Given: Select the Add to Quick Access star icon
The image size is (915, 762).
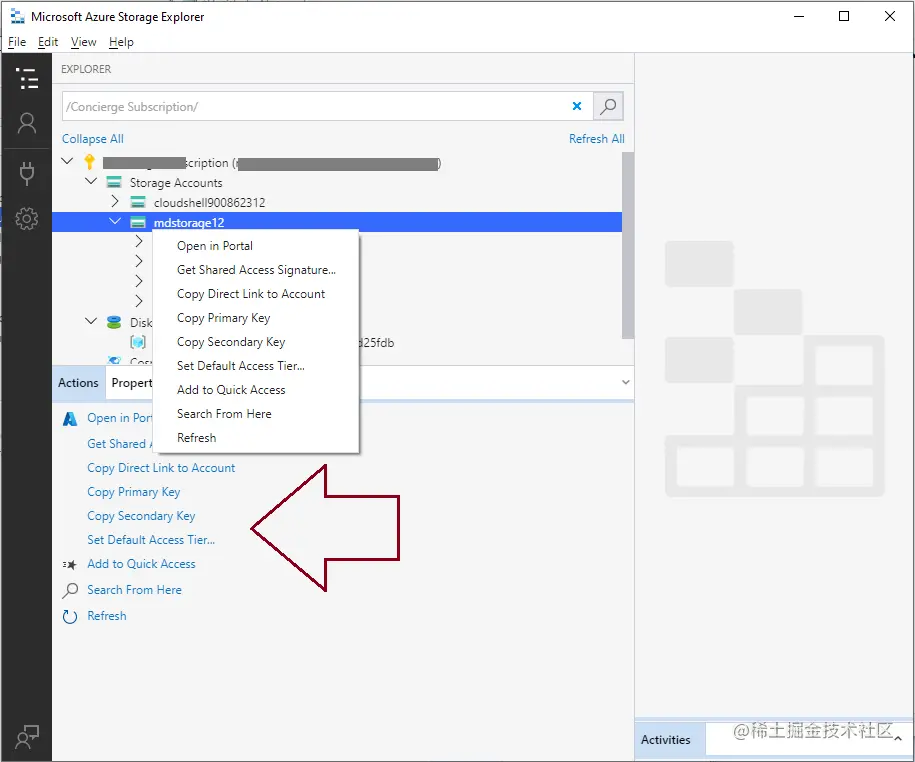Looking at the screenshot, I should click(70, 564).
